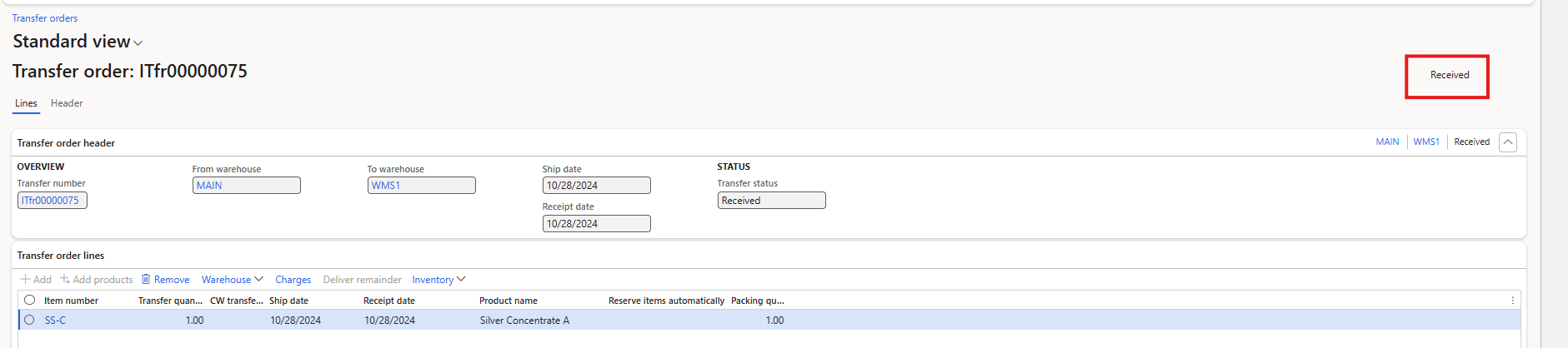Click the Remove trash icon

146,280
